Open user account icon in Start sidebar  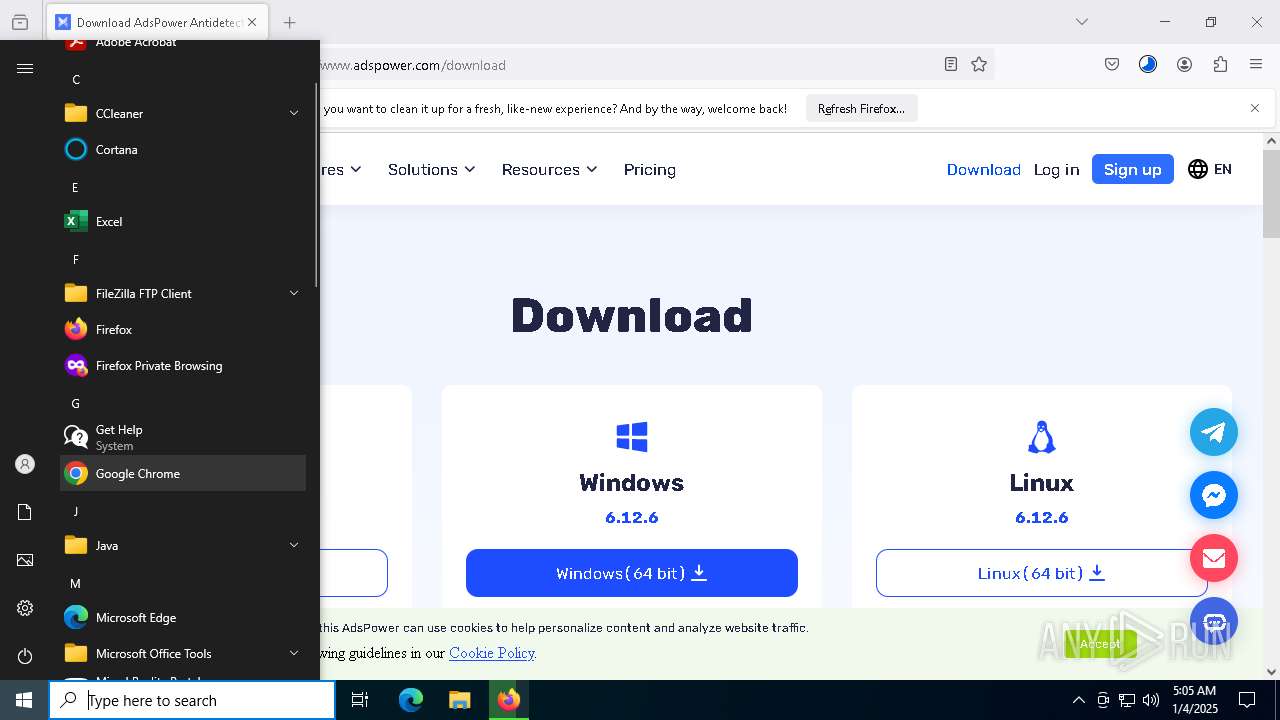[25, 464]
